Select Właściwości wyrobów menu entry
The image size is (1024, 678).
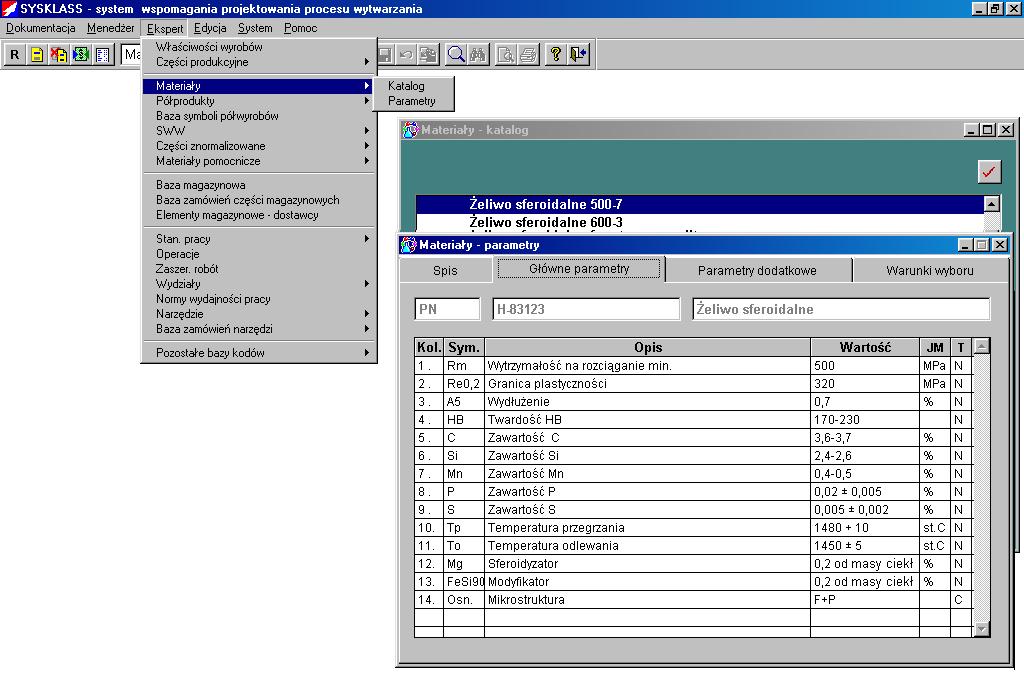(x=259, y=47)
